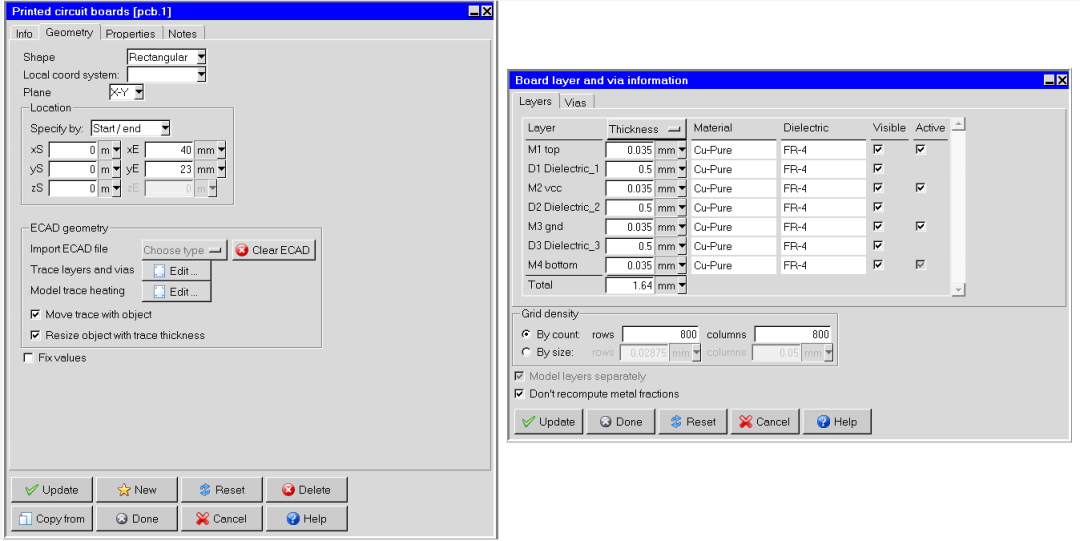Toggle Don't recompute metal fractions checkbox
Screen dimensions: 1080x541
[519, 394]
